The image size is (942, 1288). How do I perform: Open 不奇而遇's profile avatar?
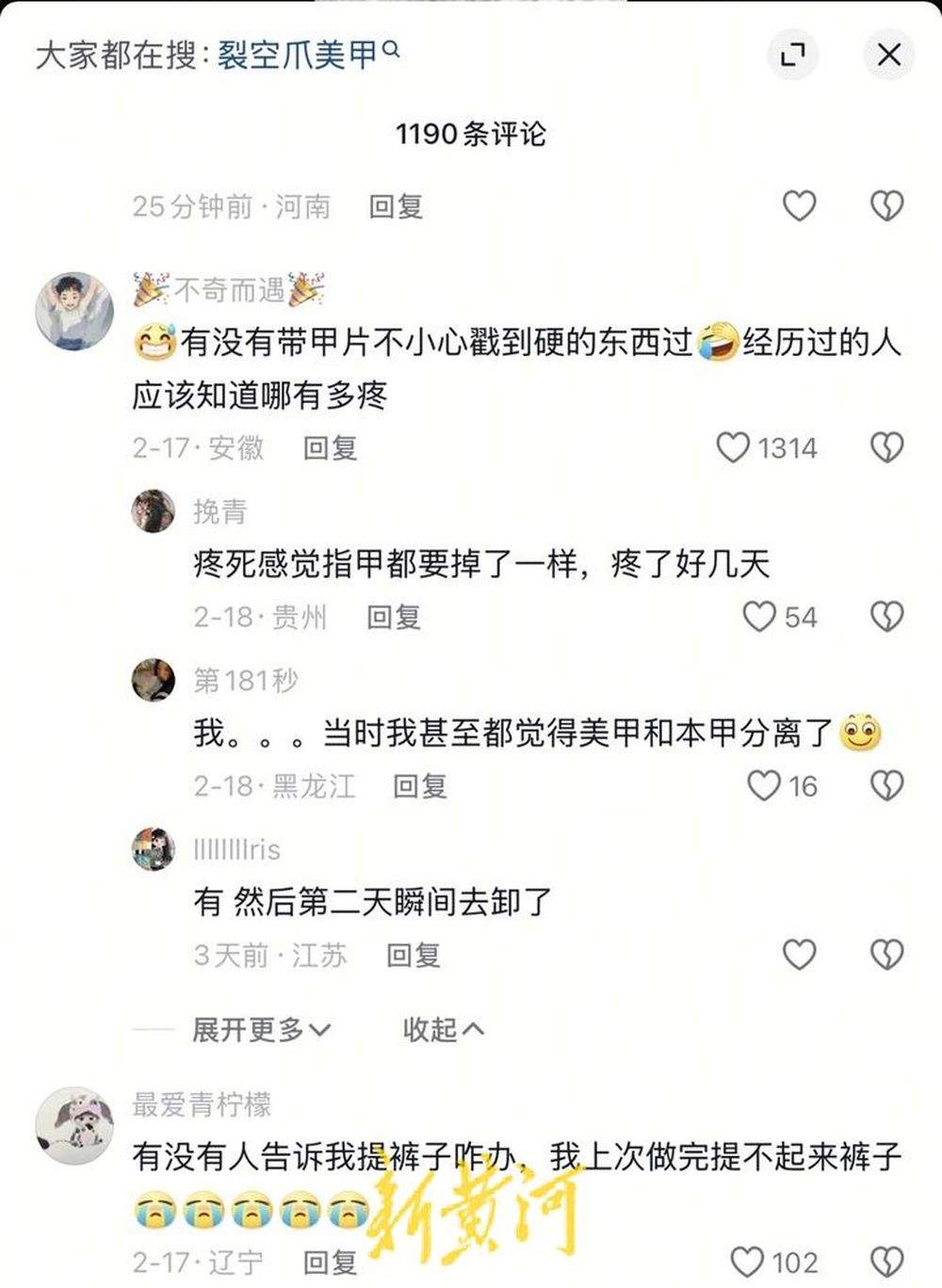[x=73, y=310]
